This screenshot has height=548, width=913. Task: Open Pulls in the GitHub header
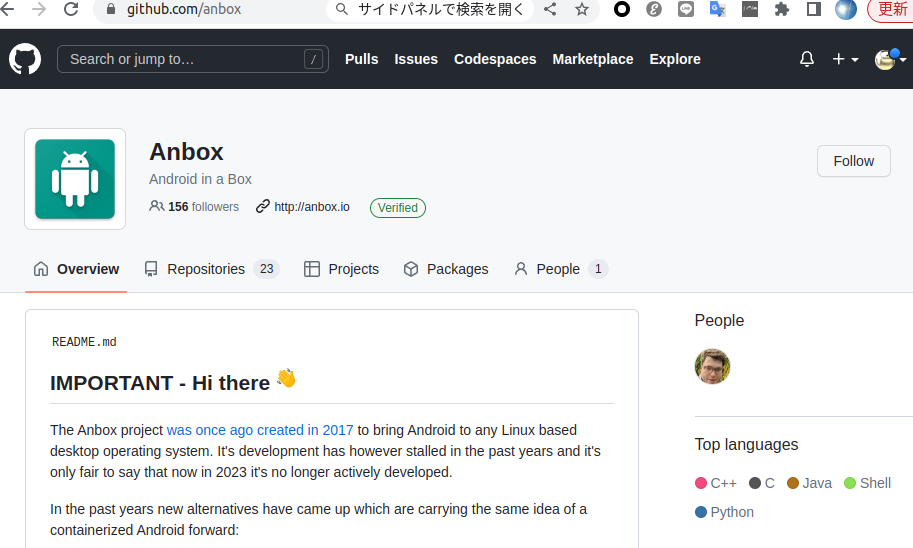pos(362,59)
